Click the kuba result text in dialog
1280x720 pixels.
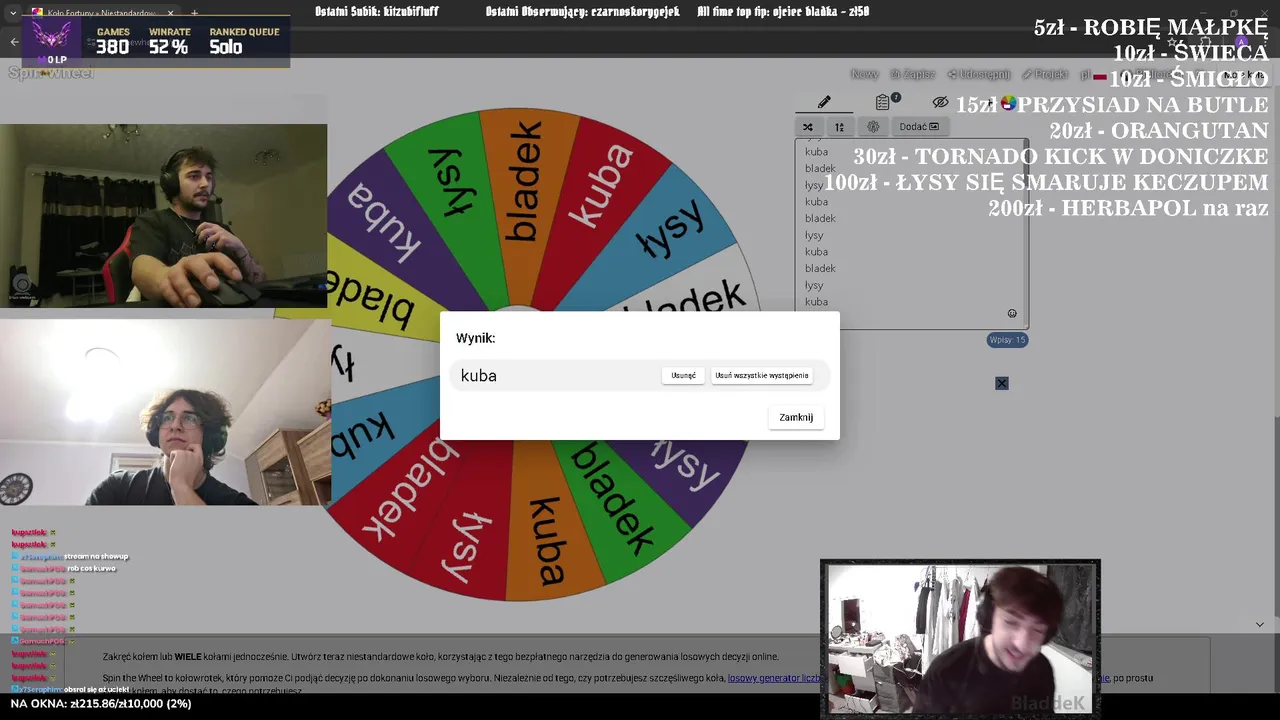[479, 376]
